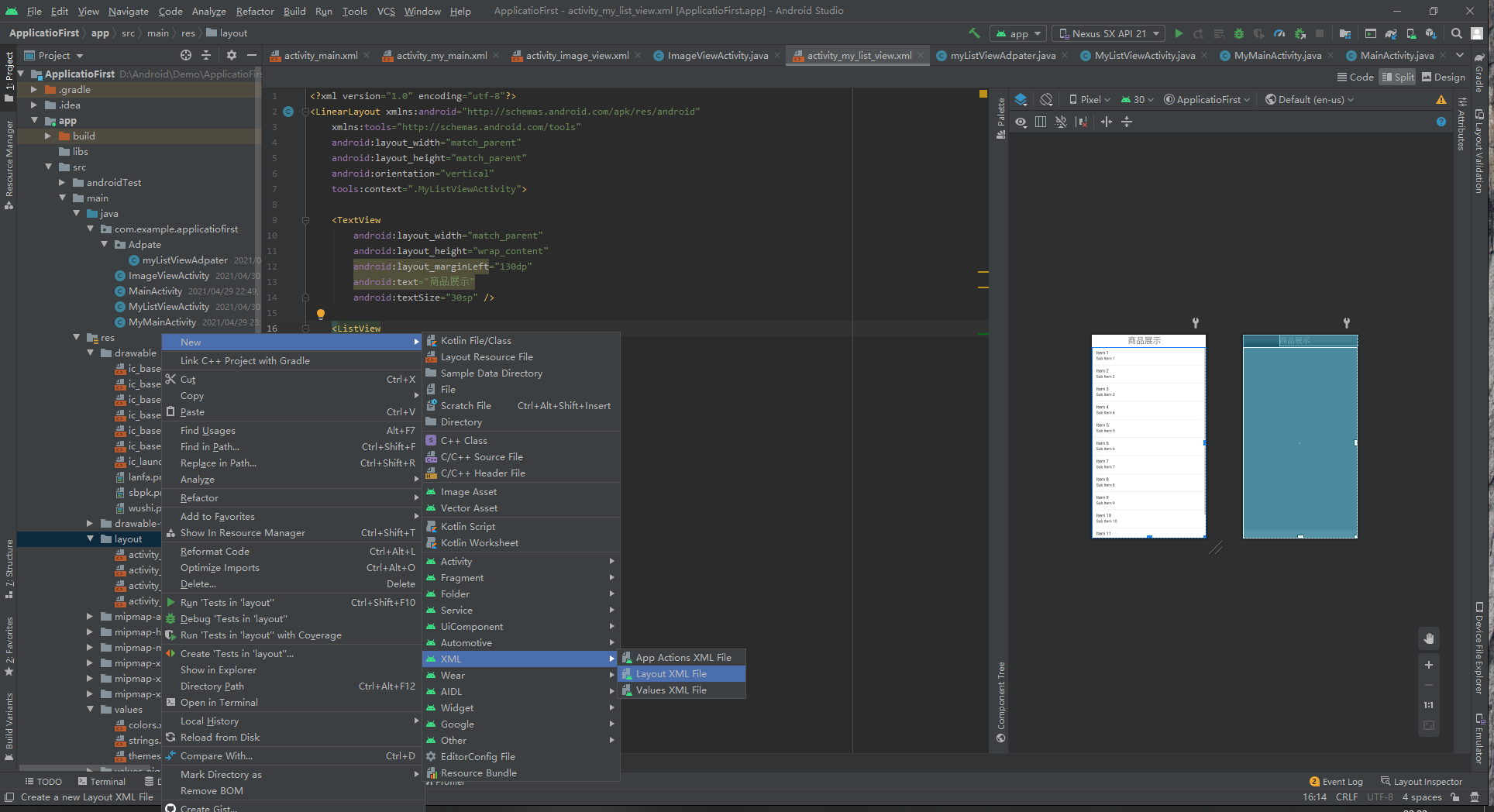Switch editor to Split view mode
Viewport: 1494px width, 812px height.
1397,77
